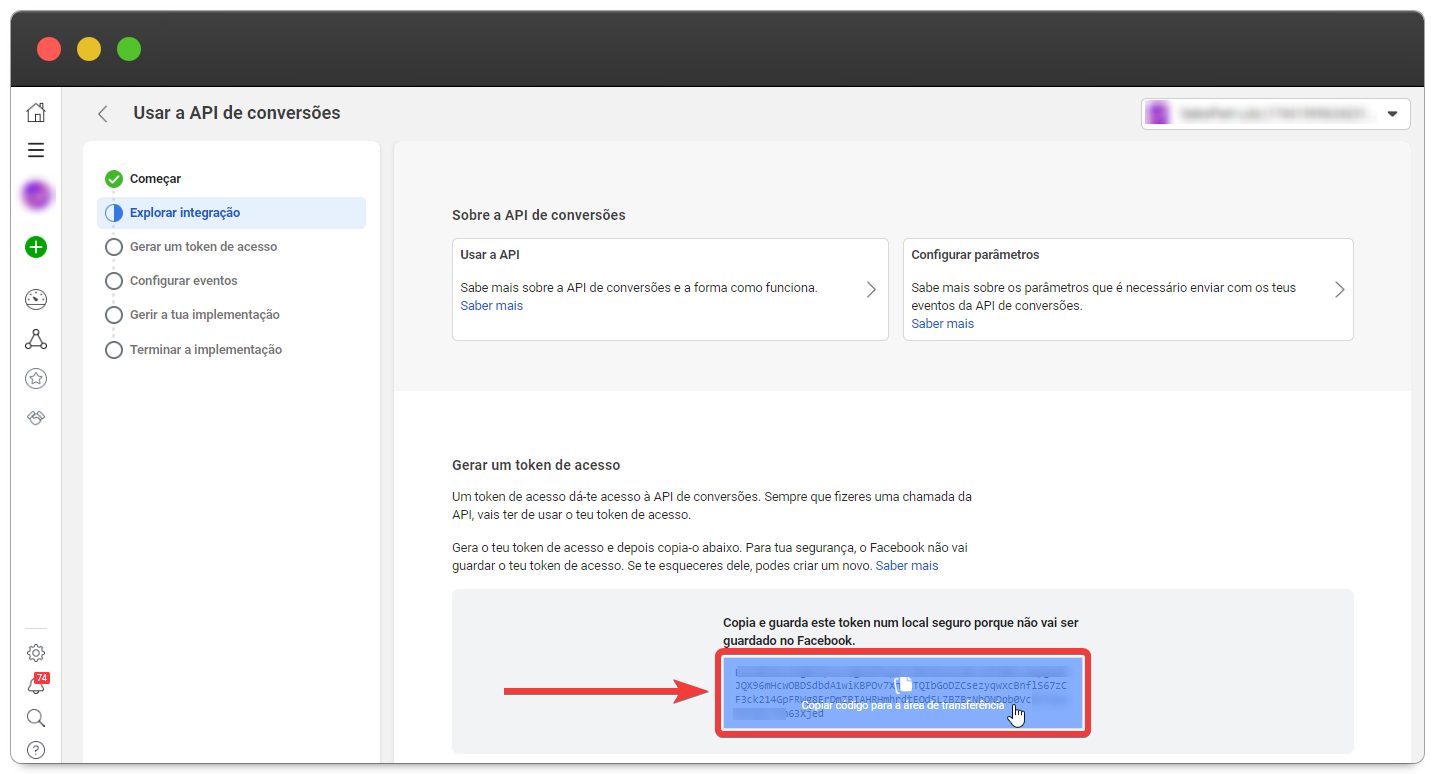
Task: Select the 'Gerar um token de acesso' step
Action: click(203, 247)
